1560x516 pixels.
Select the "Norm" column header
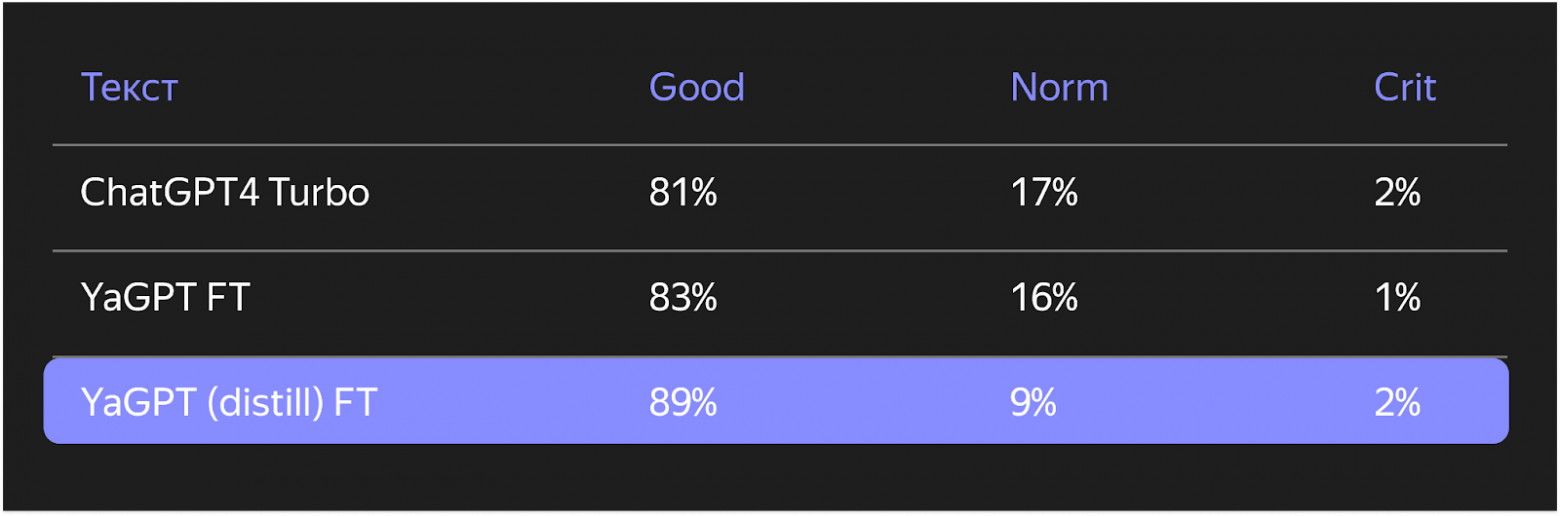[1059, 88]
